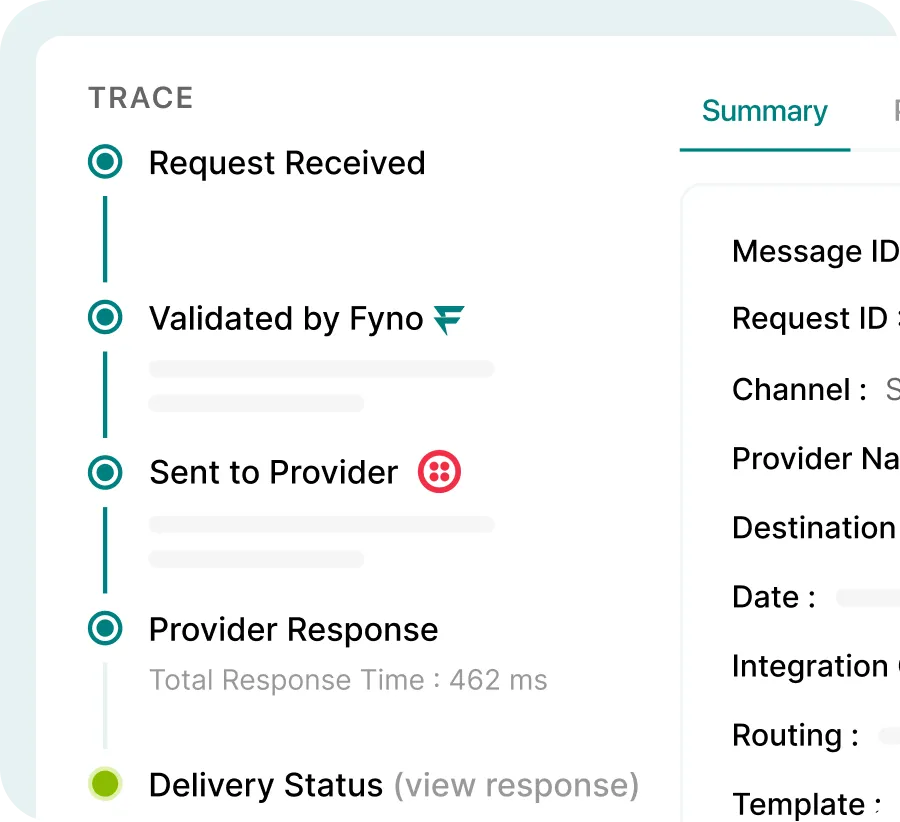Click the Provider Response step marker

105,628
